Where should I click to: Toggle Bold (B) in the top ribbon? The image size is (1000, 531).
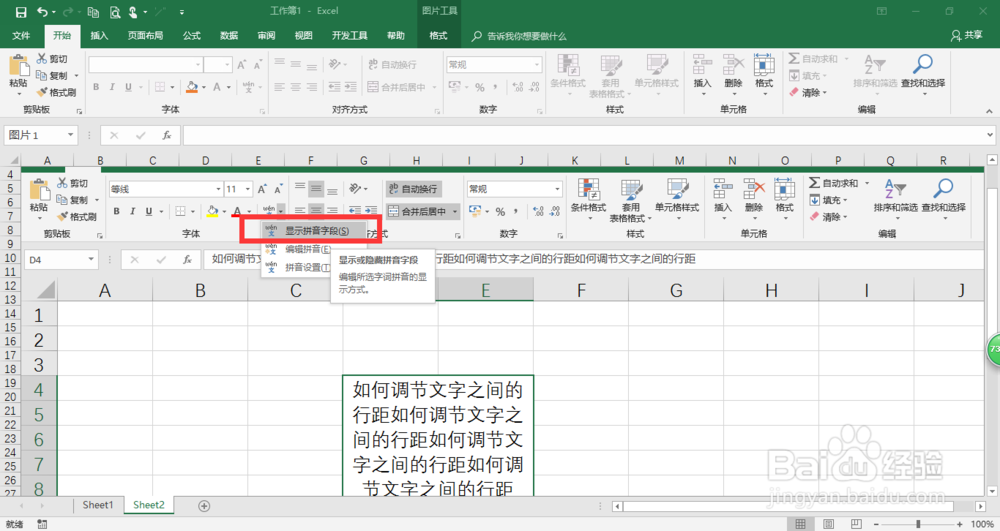pyautogui.click(x=96, y=87)
